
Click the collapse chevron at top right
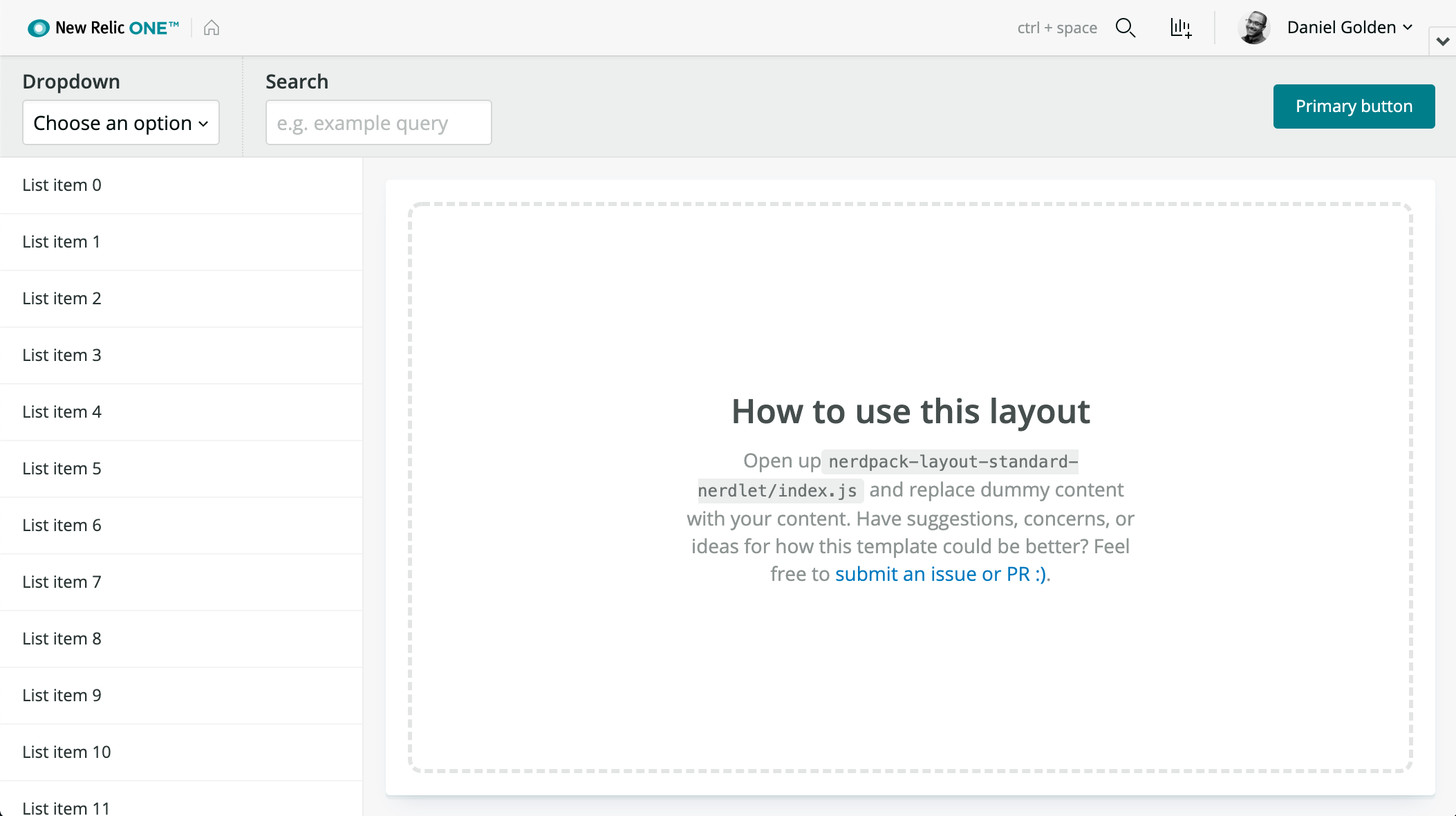1442,41
